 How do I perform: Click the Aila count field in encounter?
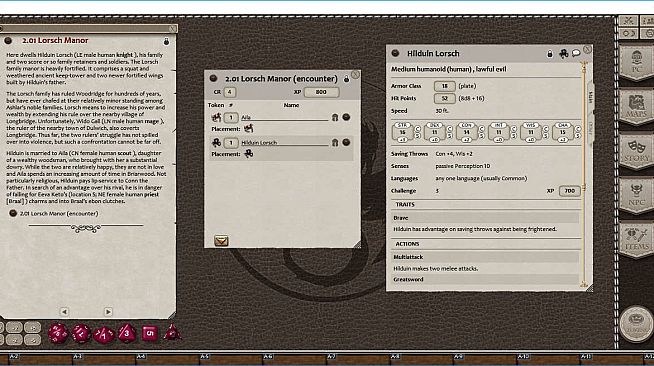coord(231,118)
